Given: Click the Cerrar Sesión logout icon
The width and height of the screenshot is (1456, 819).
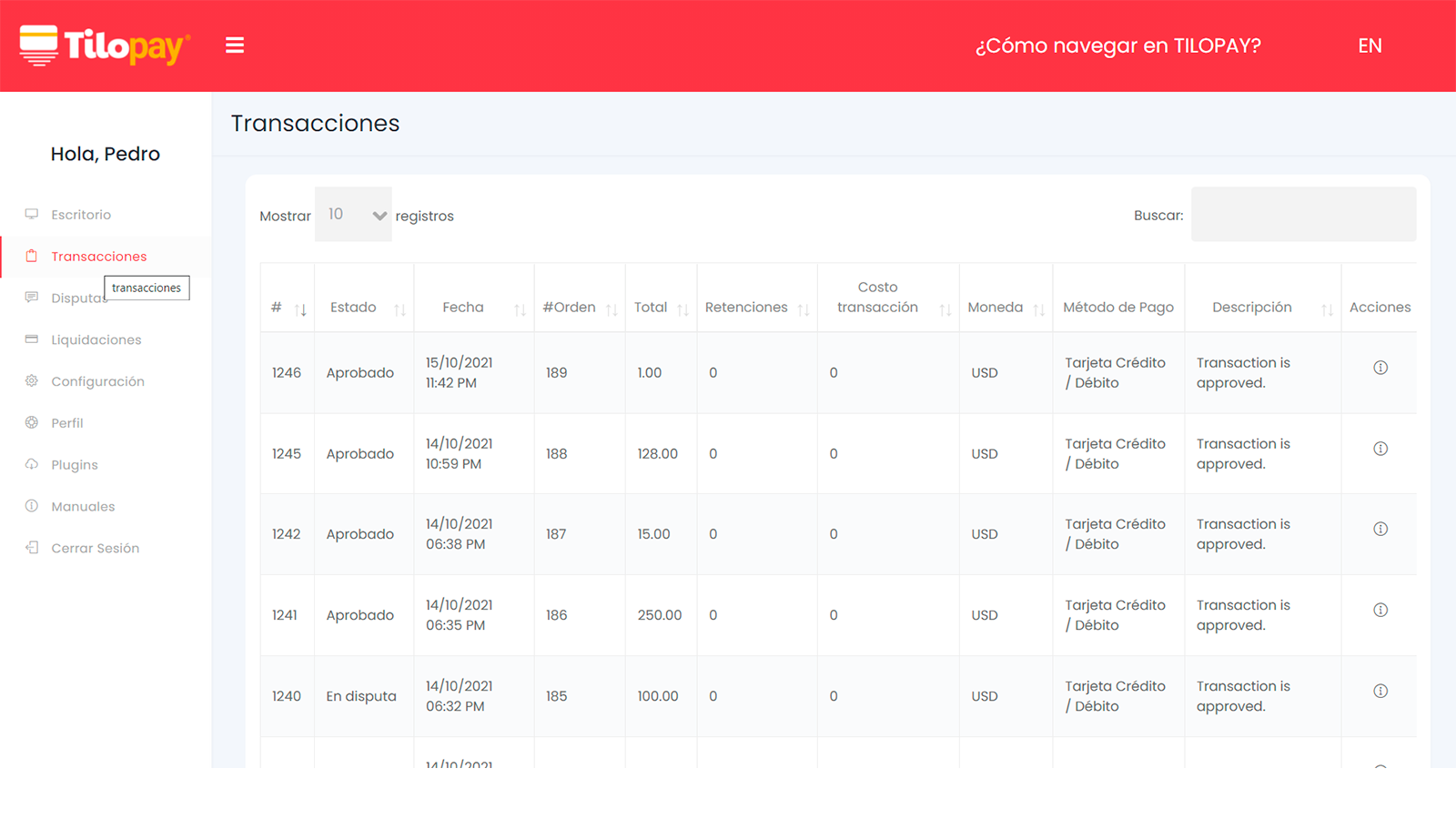Looking at the screenshot, I should [32, 548].
